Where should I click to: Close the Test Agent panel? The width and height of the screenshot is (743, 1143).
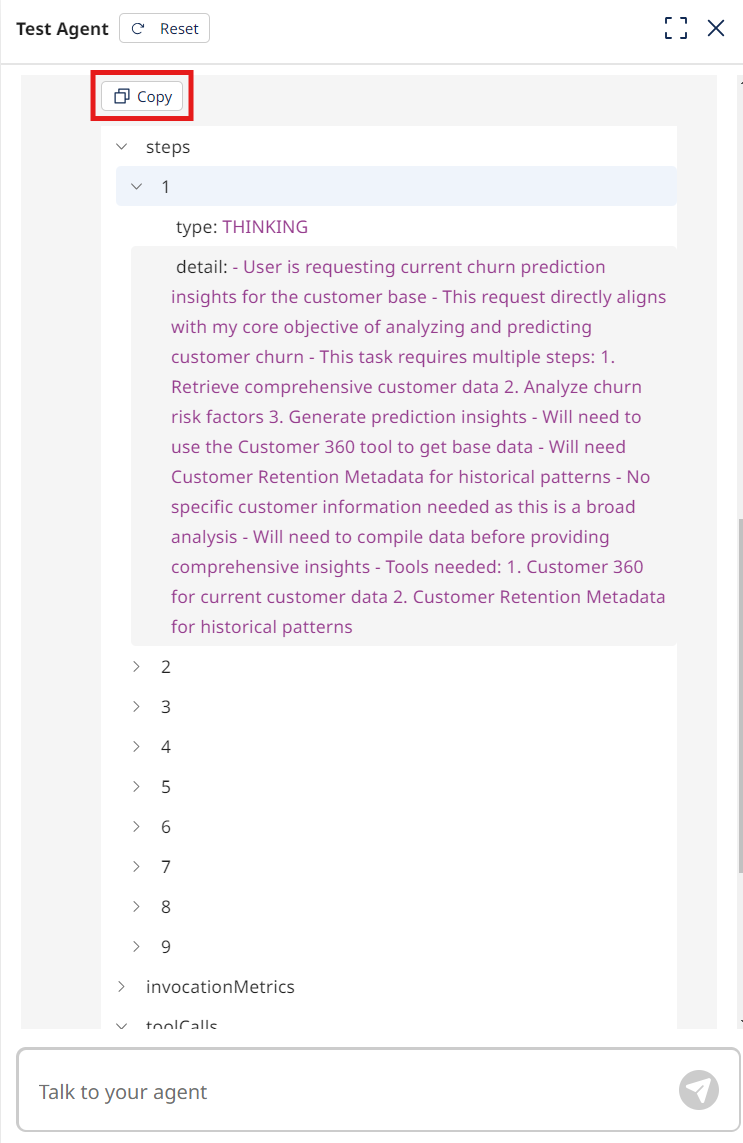[716, 28]
